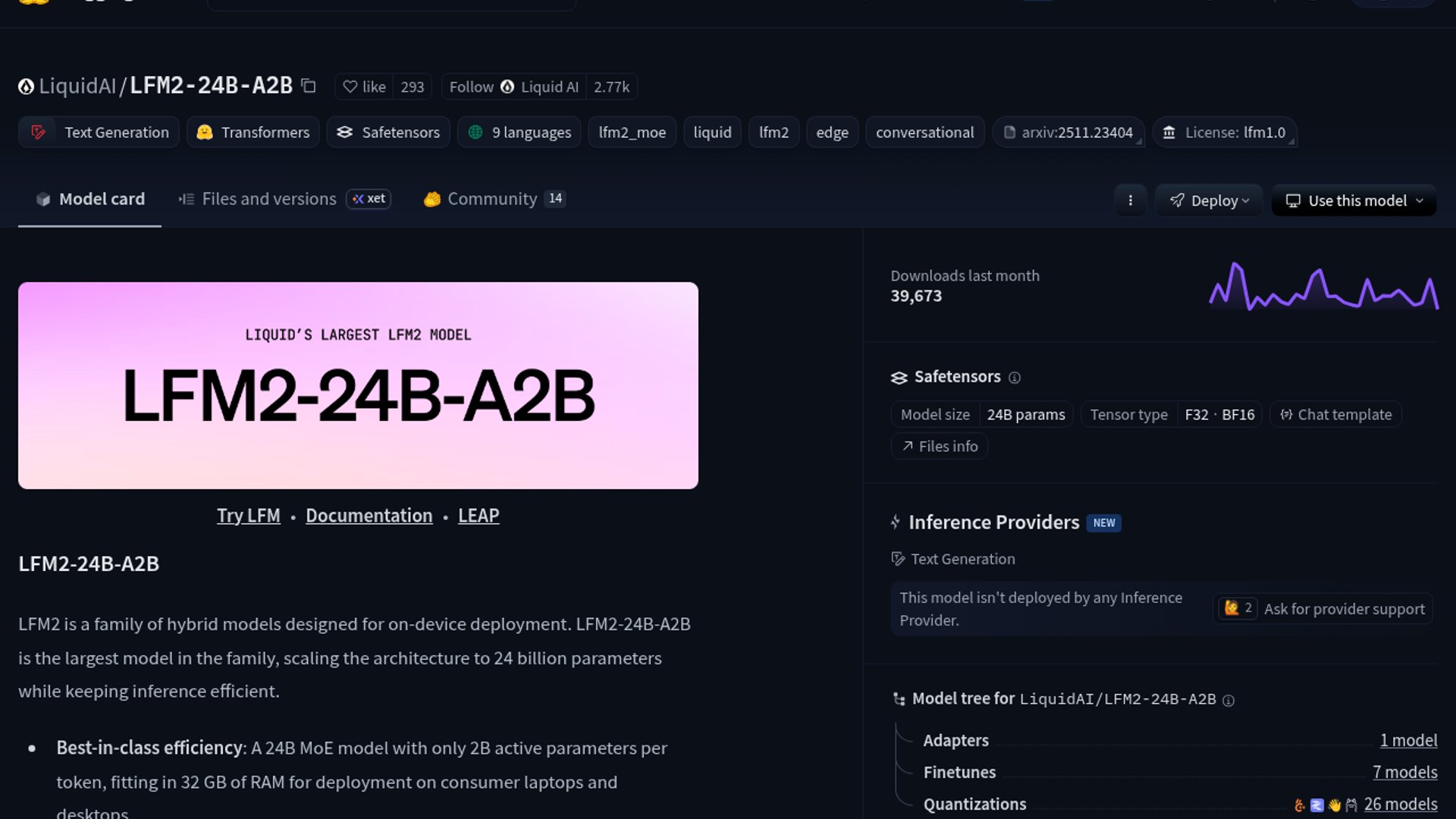Open the 9 languages tag

click(519, 133)
